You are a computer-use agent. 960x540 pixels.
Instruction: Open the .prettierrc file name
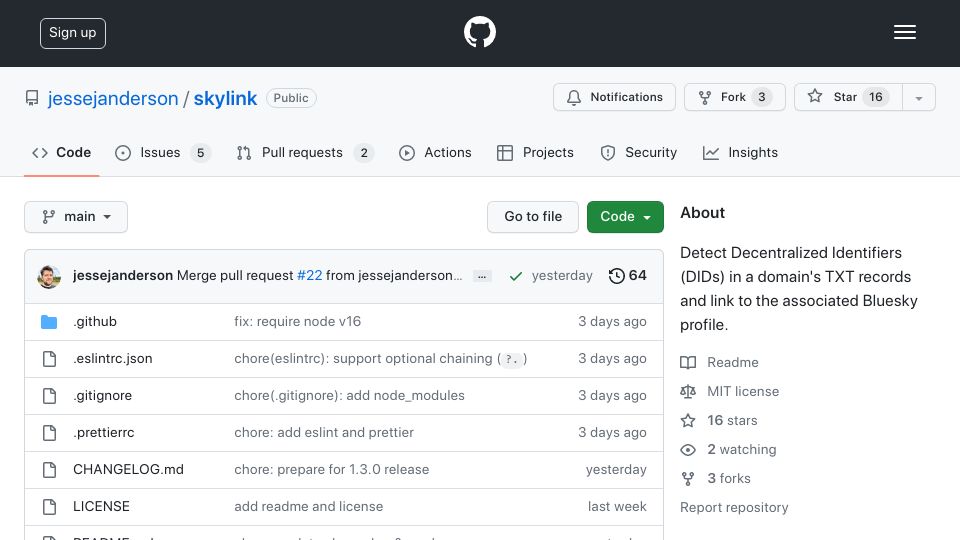click(x=103, y=432)
